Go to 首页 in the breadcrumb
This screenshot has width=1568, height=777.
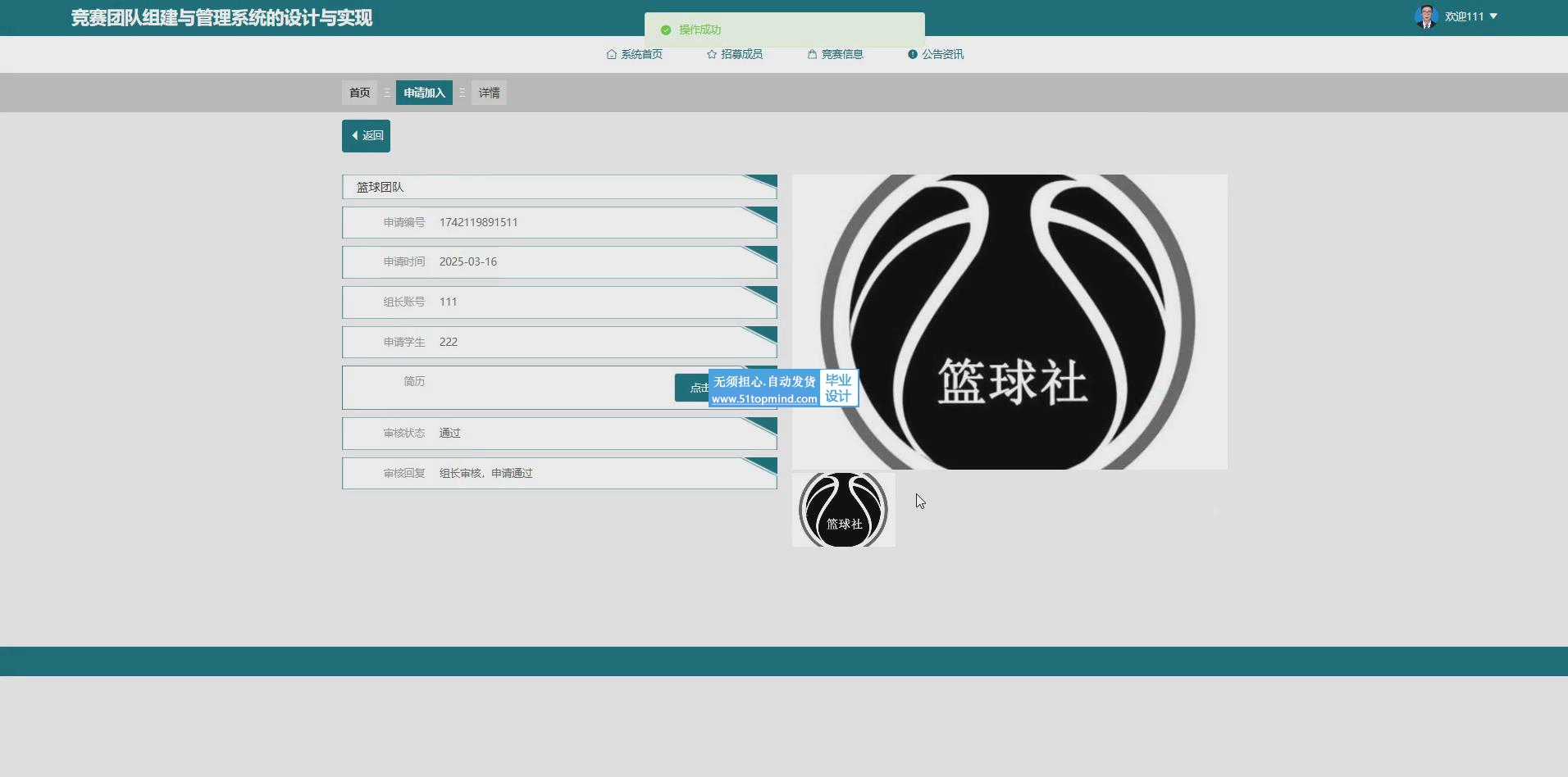pyautogui.click(x=359, y=93)
